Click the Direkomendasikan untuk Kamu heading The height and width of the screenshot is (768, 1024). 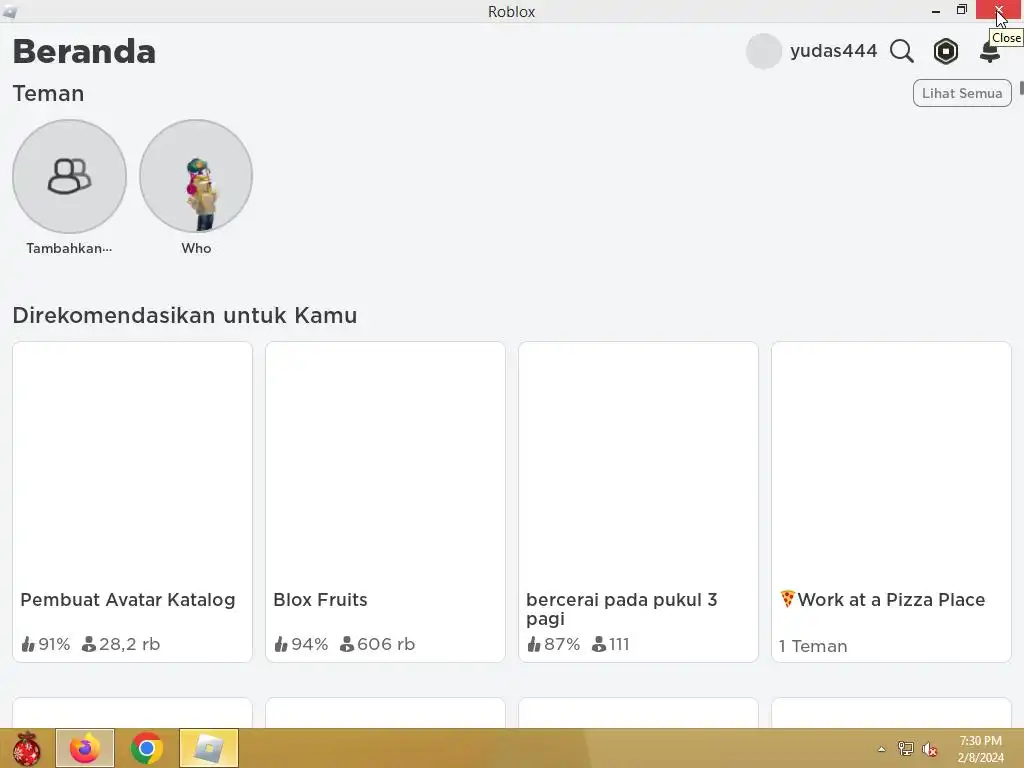tap(185, 315)
